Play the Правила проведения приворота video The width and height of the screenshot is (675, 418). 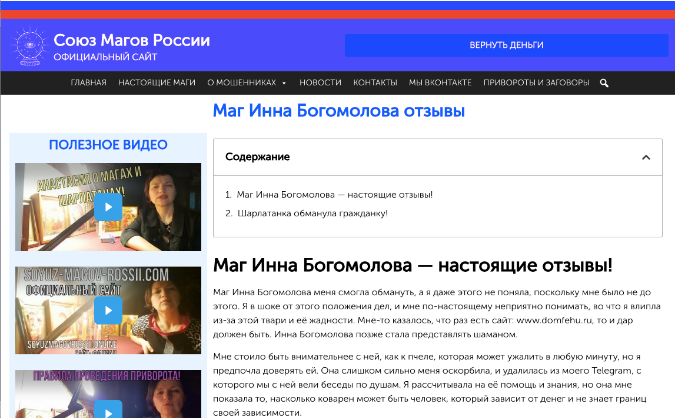[108, 409]
